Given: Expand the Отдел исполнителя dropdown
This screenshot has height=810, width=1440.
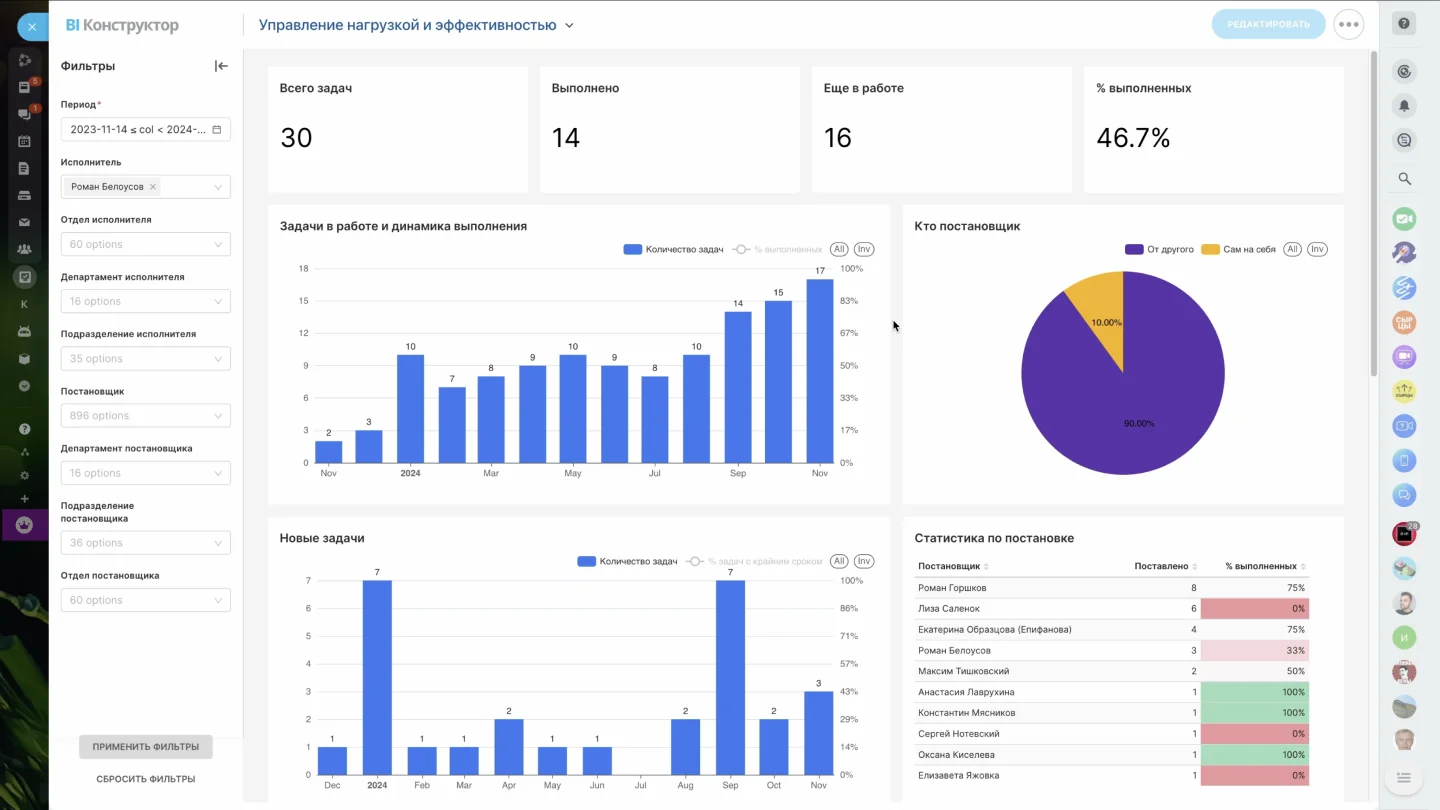Looking at the screenshot, I should (145, 244).
